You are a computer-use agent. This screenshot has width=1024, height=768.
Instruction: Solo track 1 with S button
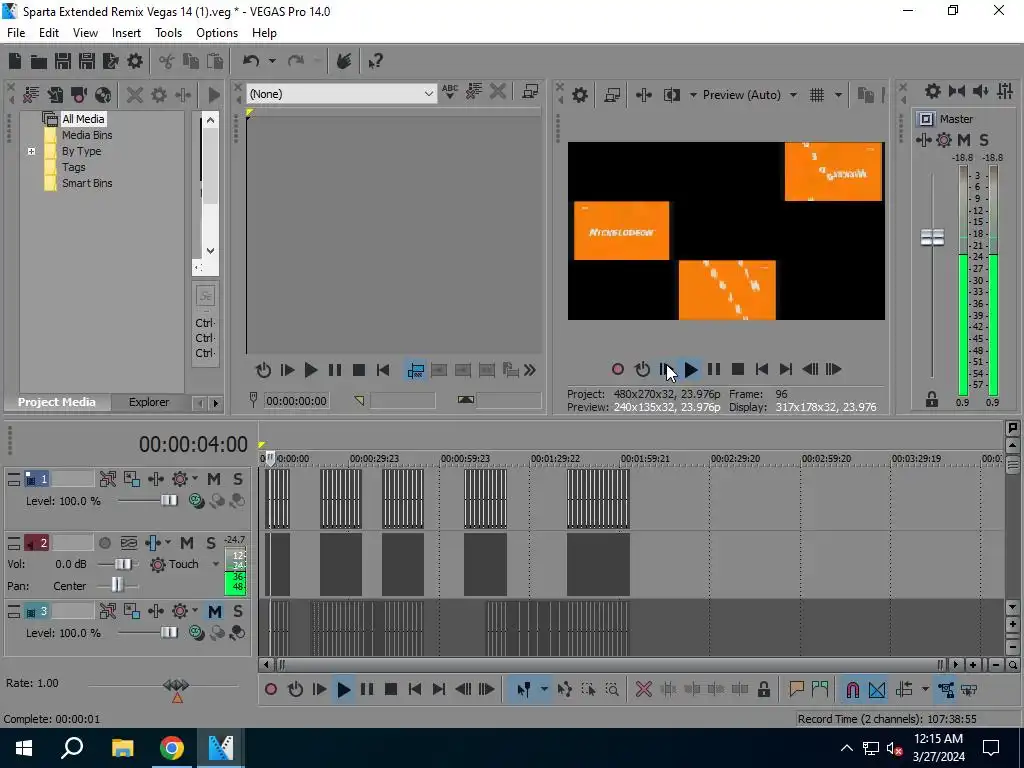tap(238, 479)
